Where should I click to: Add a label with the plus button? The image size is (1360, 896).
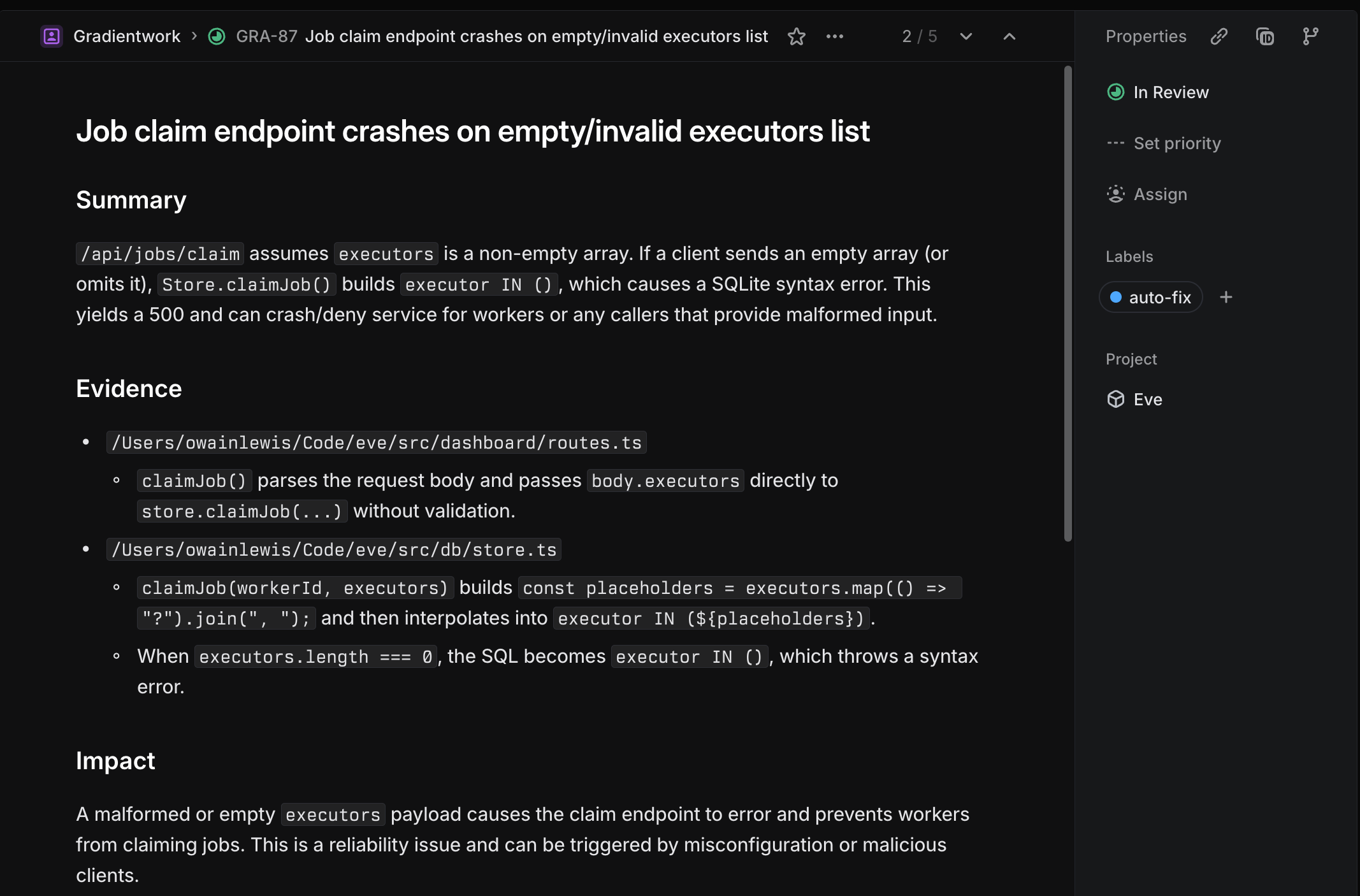click(x=1226, y=297)
